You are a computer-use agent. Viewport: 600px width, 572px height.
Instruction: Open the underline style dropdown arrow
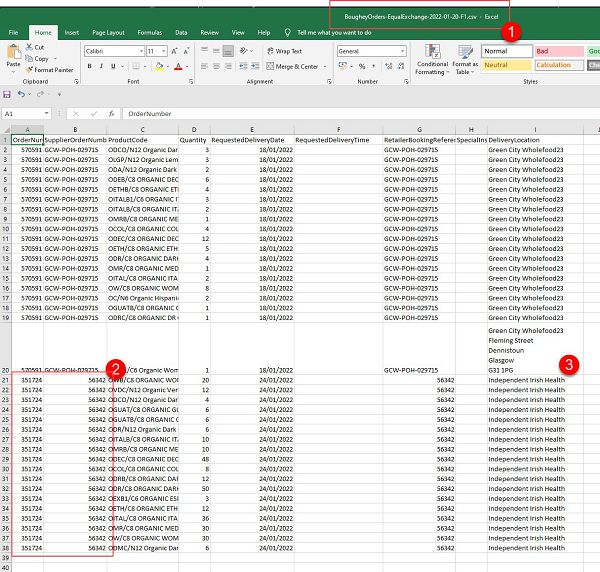click(122, 67)
